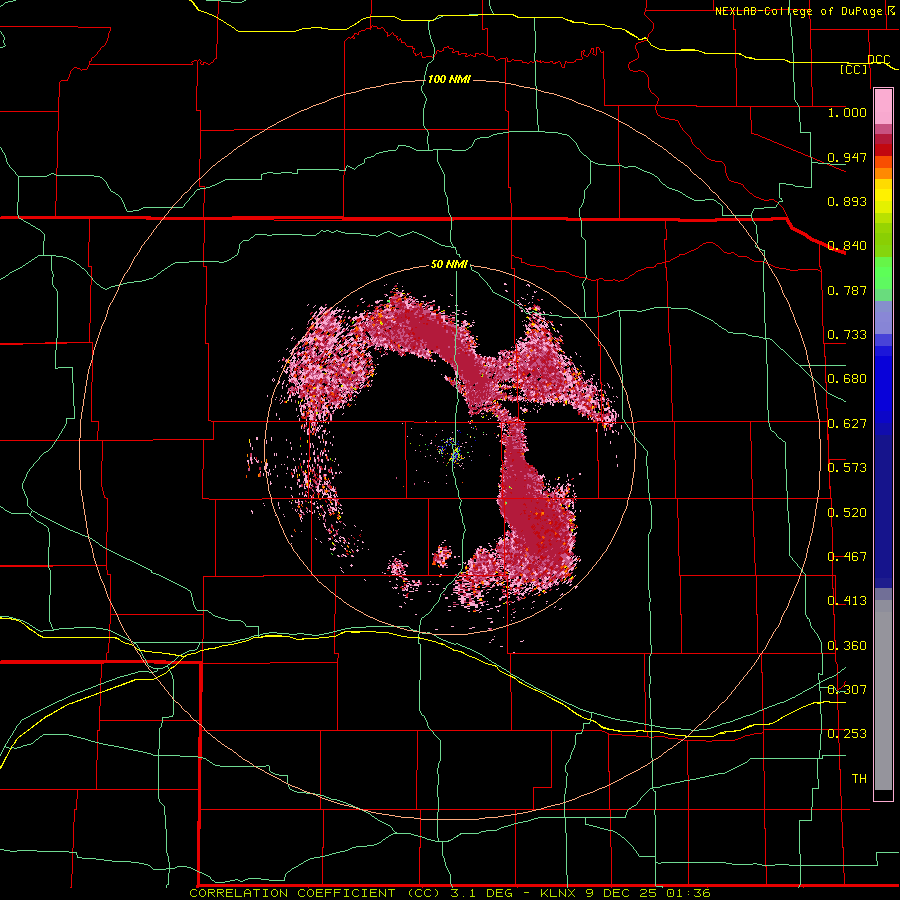900x900 pixels.
Task: Click the 0.733 scale value
Action: [847, 335]
